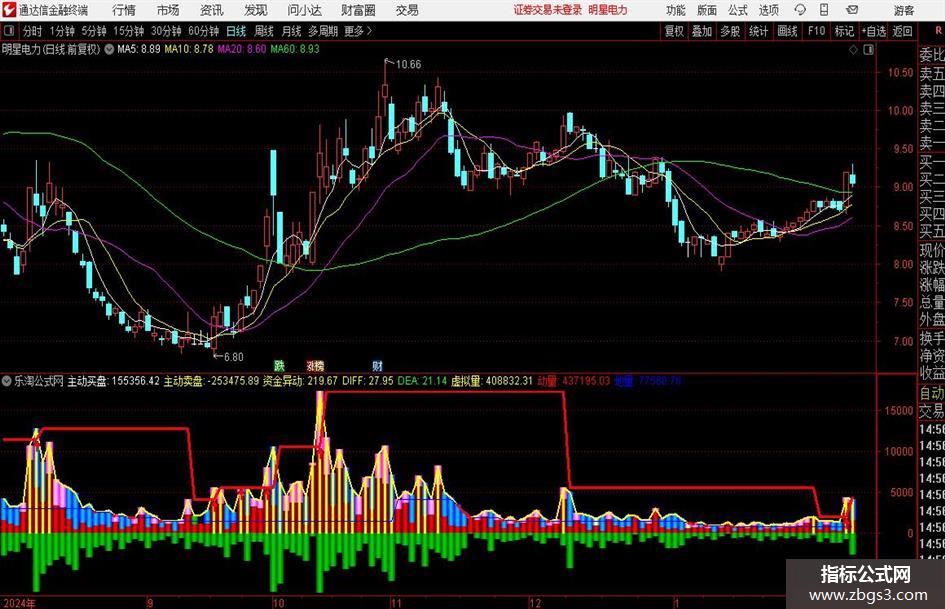Click the 主动买盘: 155356.42 value
Image resolution: width=945 pixels, height=609 pixels.
pos(113,381)
